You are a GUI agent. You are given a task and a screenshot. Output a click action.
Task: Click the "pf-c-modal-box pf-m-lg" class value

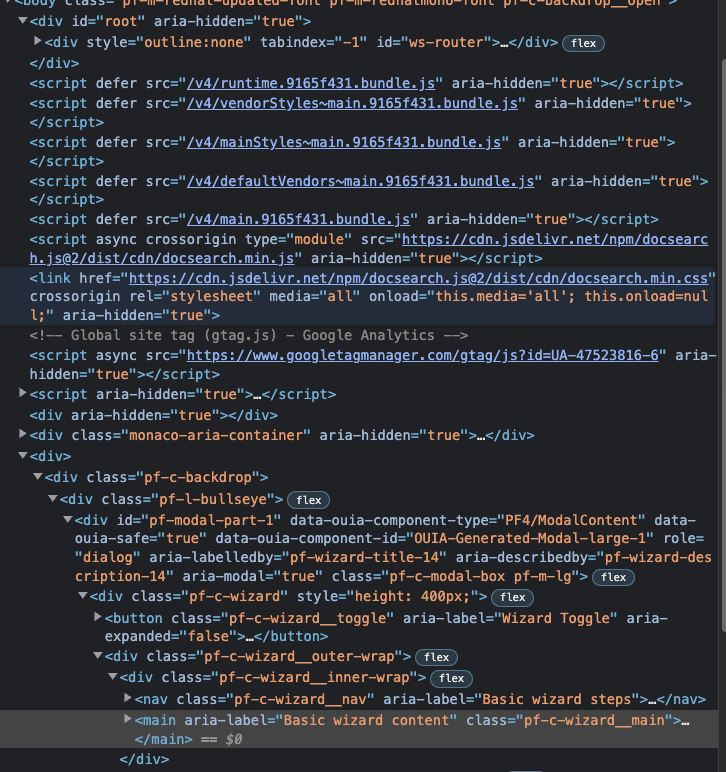480,576
